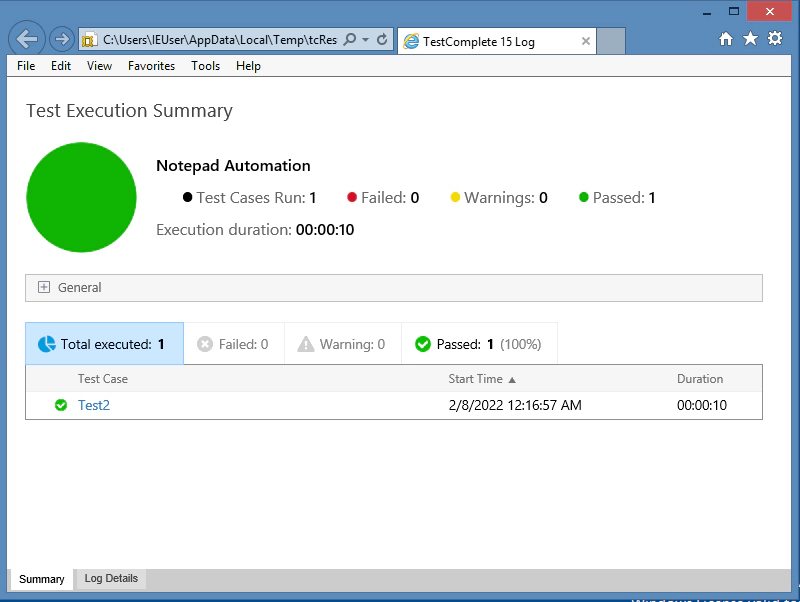The height and width of the screenshot is (602, 800).
Task: Close the TestComplete 15 Log tab
Action: click(x=586, y=41)
